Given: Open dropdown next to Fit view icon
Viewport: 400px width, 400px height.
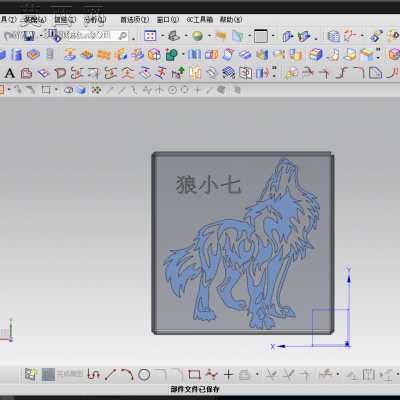Looking at the screenshot, I should [x=163, y=36].
